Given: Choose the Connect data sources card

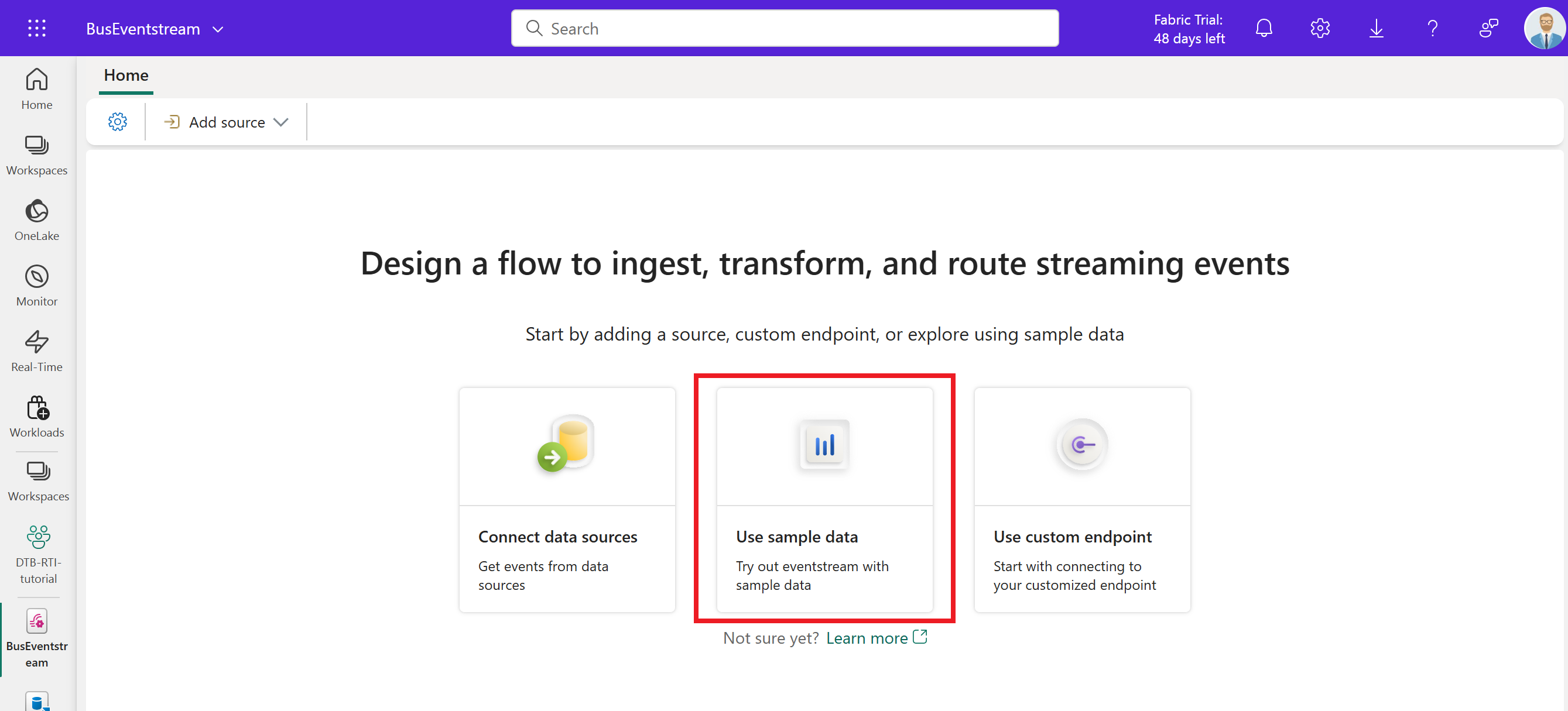Looking at the screenshot, I should (567, 499).
